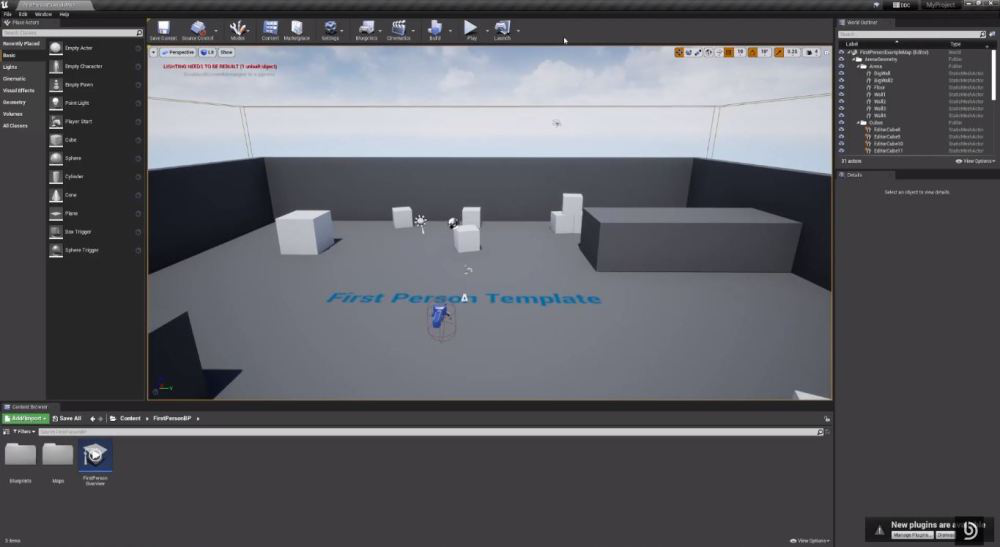The height and width of the screenshot is (547, 1000).
Task: Select the Geometry category in Place Actors
Action: pyautogui.click(x=23, y=102)
